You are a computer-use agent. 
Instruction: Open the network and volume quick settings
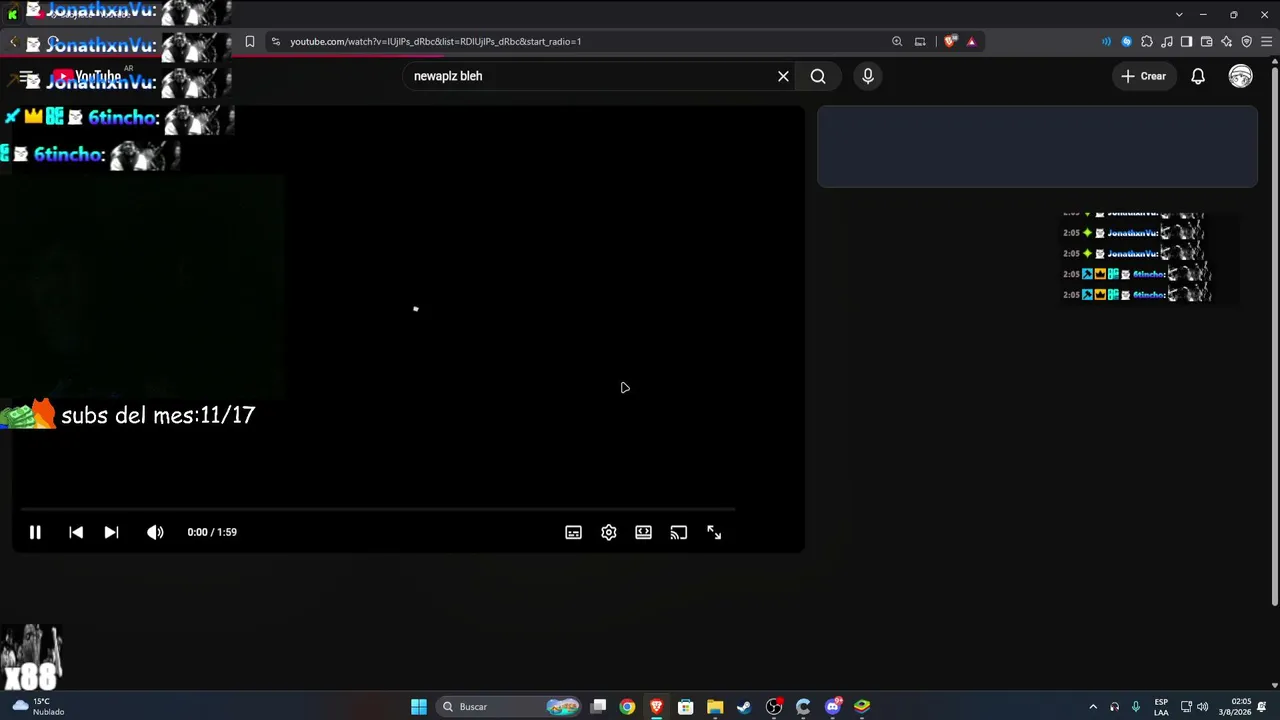(1194, 707)
